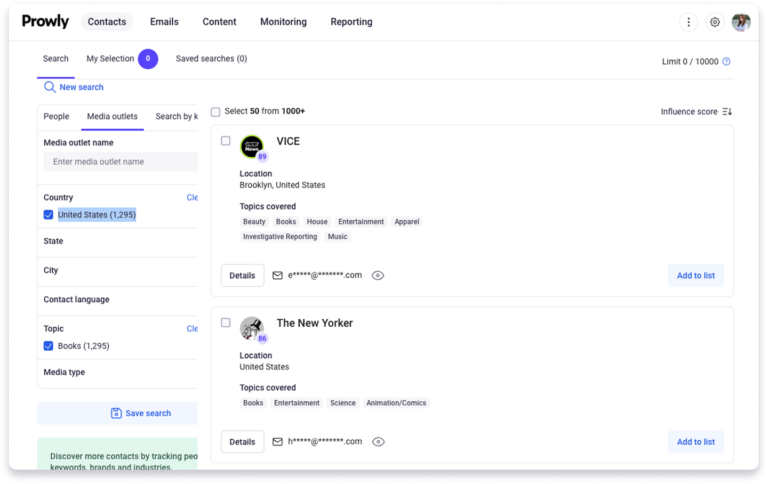
Task: Click the limit help question mark icon
Action: pyautogui.click(x=726, y=62)
